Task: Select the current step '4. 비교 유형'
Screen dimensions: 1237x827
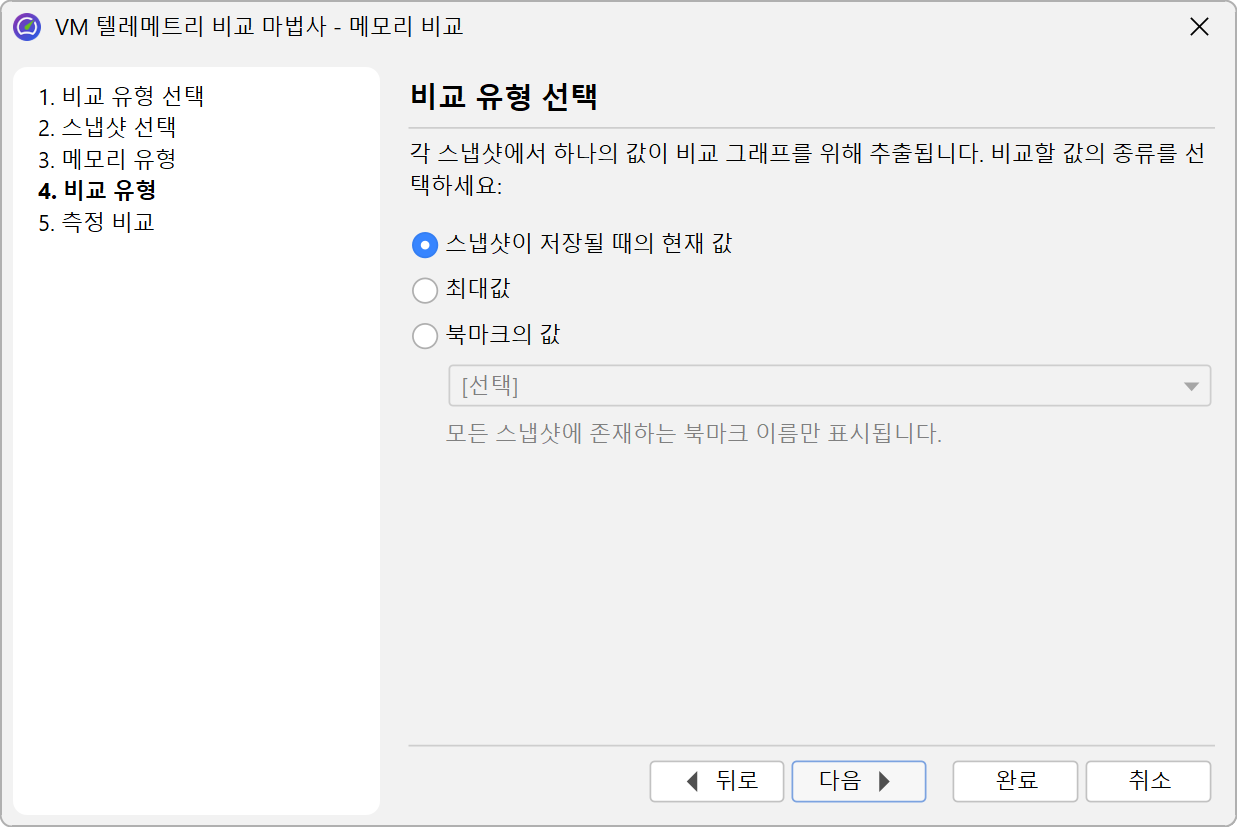Action: tap(97, 190)
